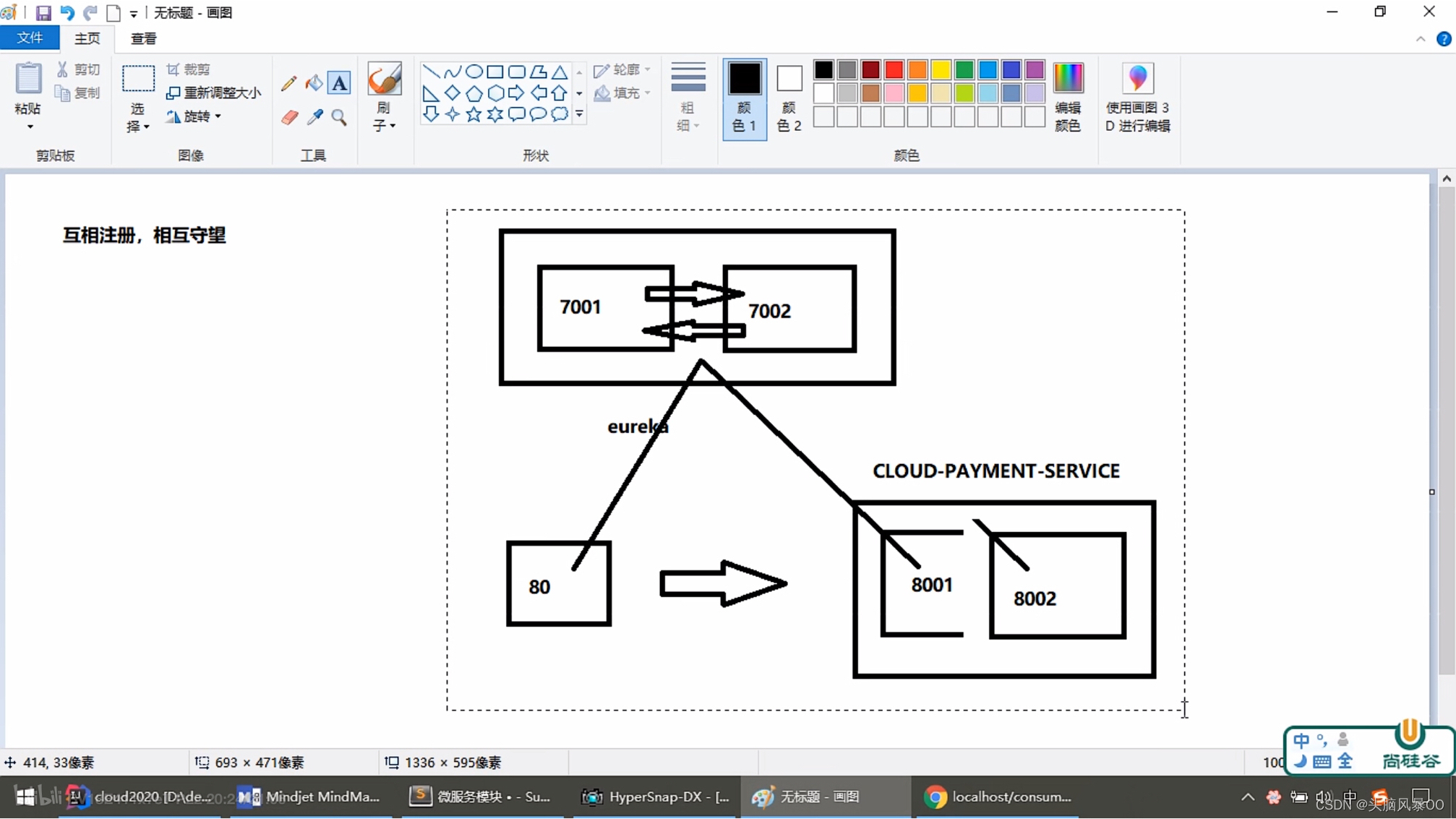
Task: Select the Fill with color bucket tool
Action: 314,83
